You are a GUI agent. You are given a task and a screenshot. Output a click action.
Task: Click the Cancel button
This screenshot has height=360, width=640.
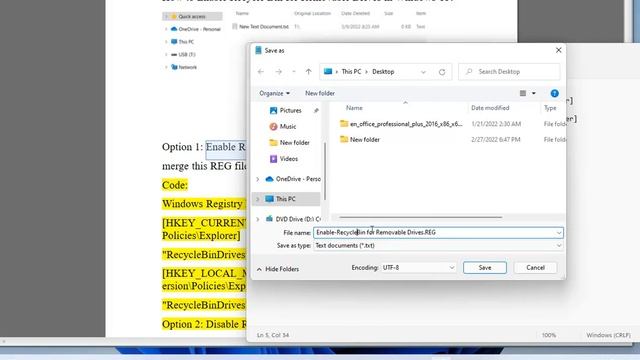(x=535, y=268)
